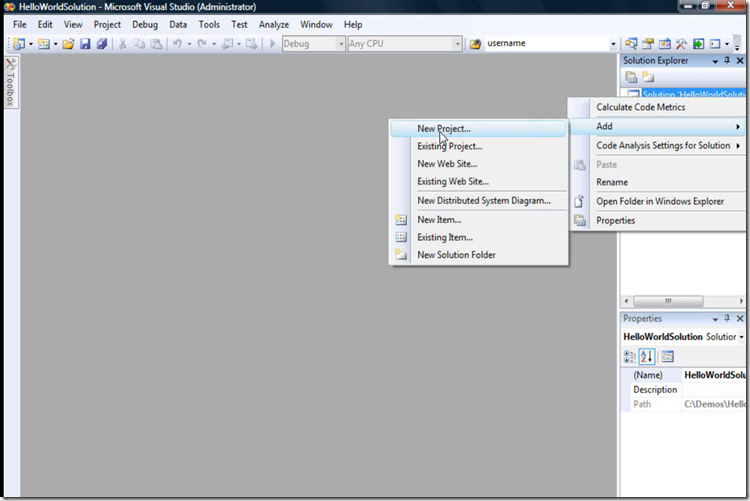Select New Distributed System Diagram... entry
The height and width of the screenshot is (501, 750).
pyautogui.click(x=478, y=200)
